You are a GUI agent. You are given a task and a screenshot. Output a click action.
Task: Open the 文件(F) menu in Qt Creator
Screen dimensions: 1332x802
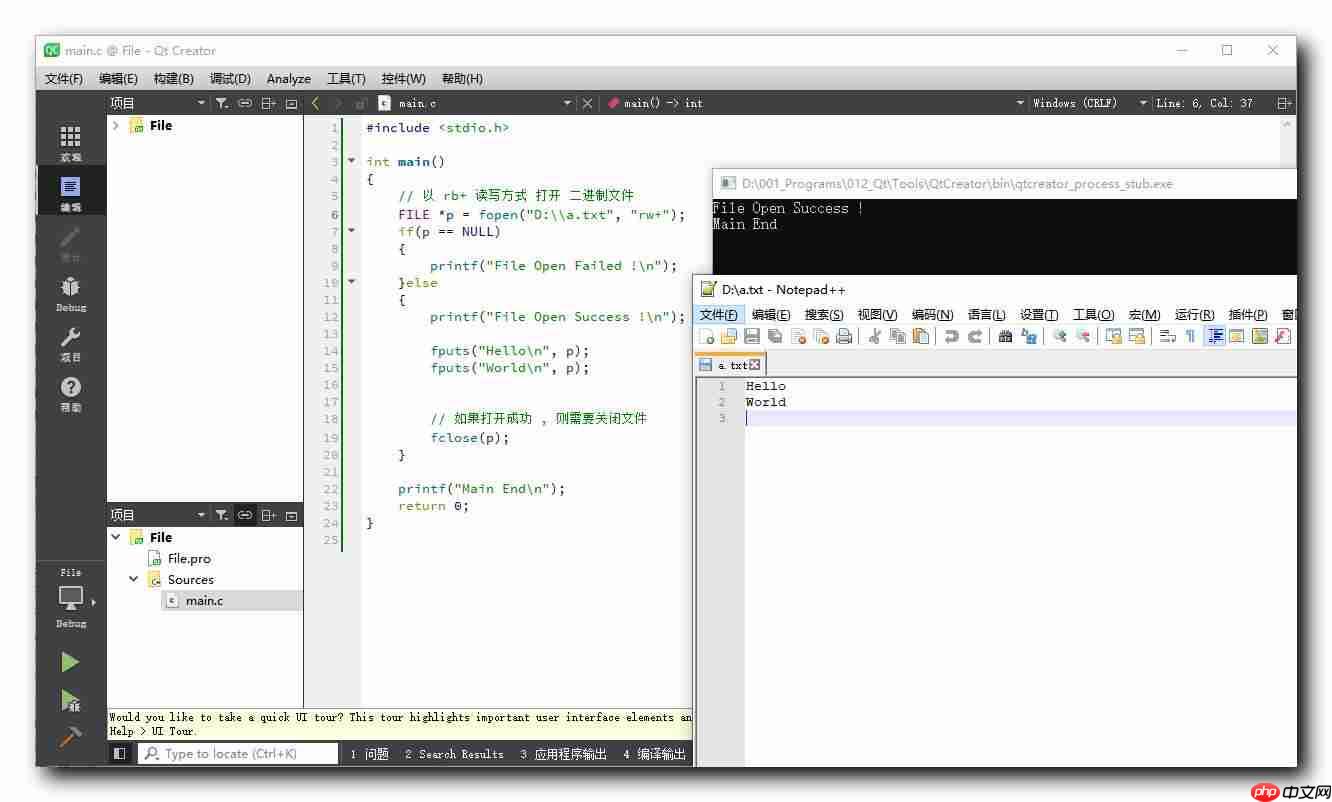64,79
